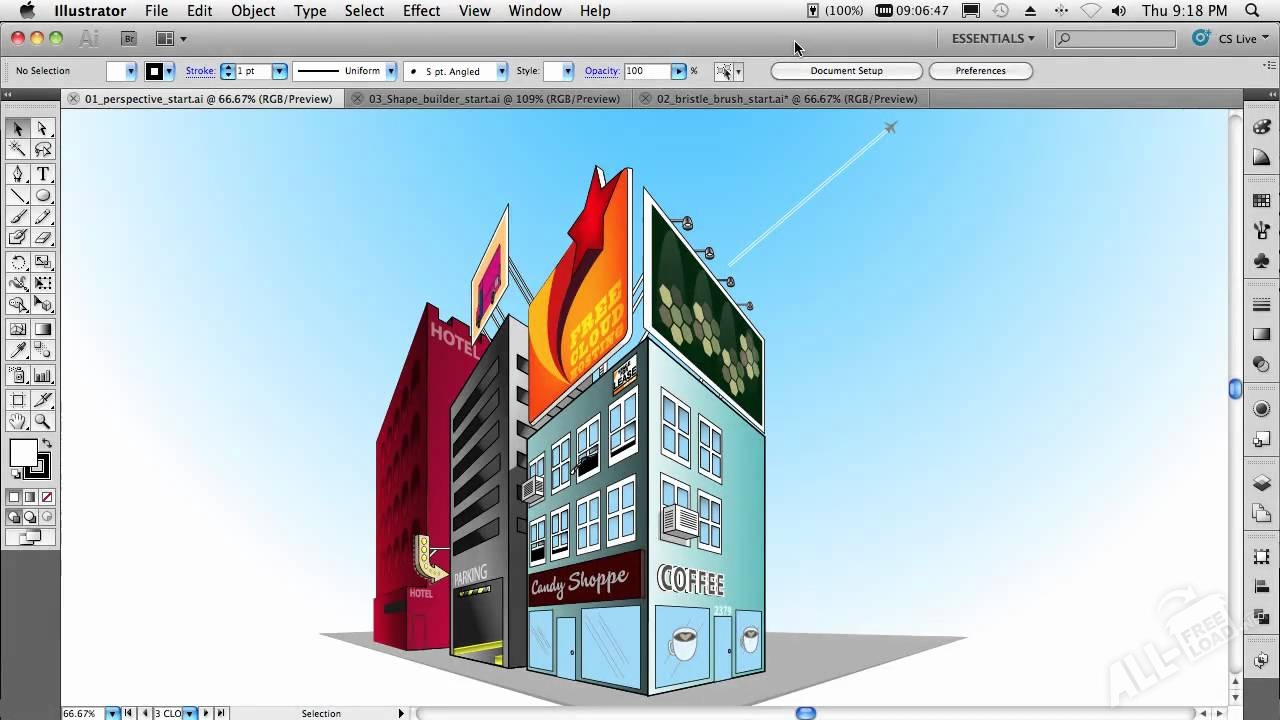
Task: Open the stroke weight dropdown
Action: (x=280, y=71)
